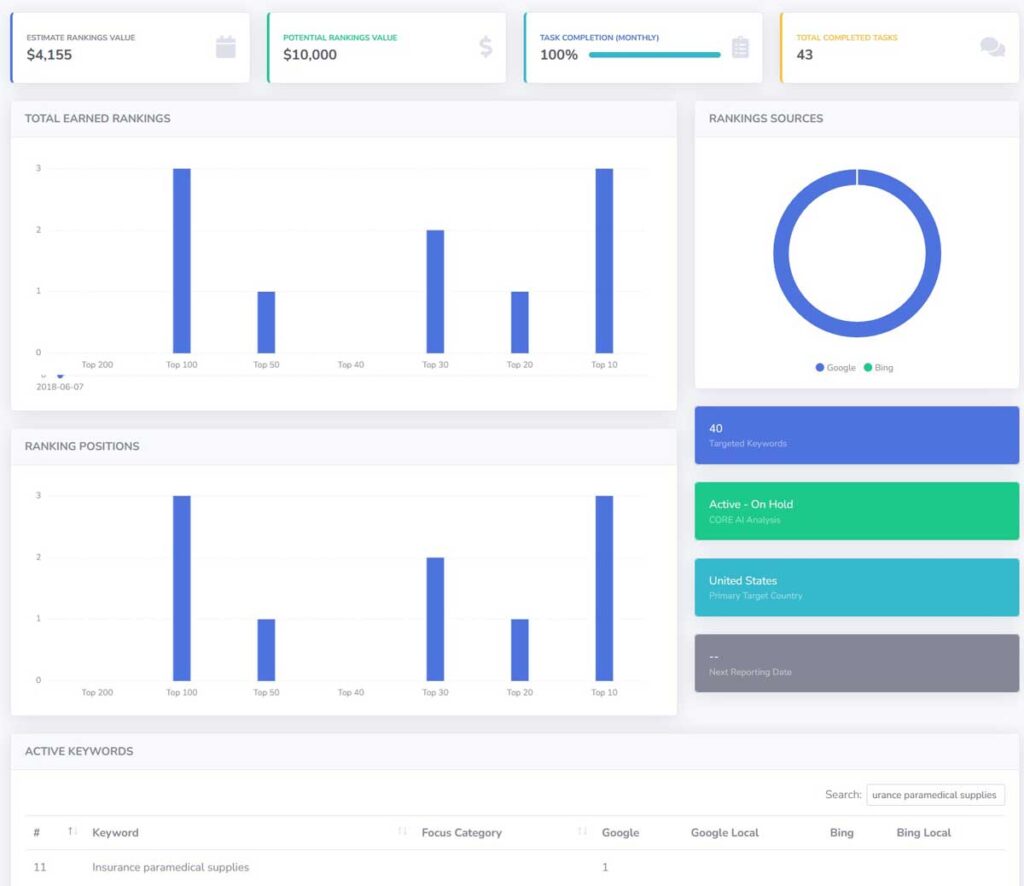Click the clipboard icon in Task Completion card

click(x=740, y=47)
